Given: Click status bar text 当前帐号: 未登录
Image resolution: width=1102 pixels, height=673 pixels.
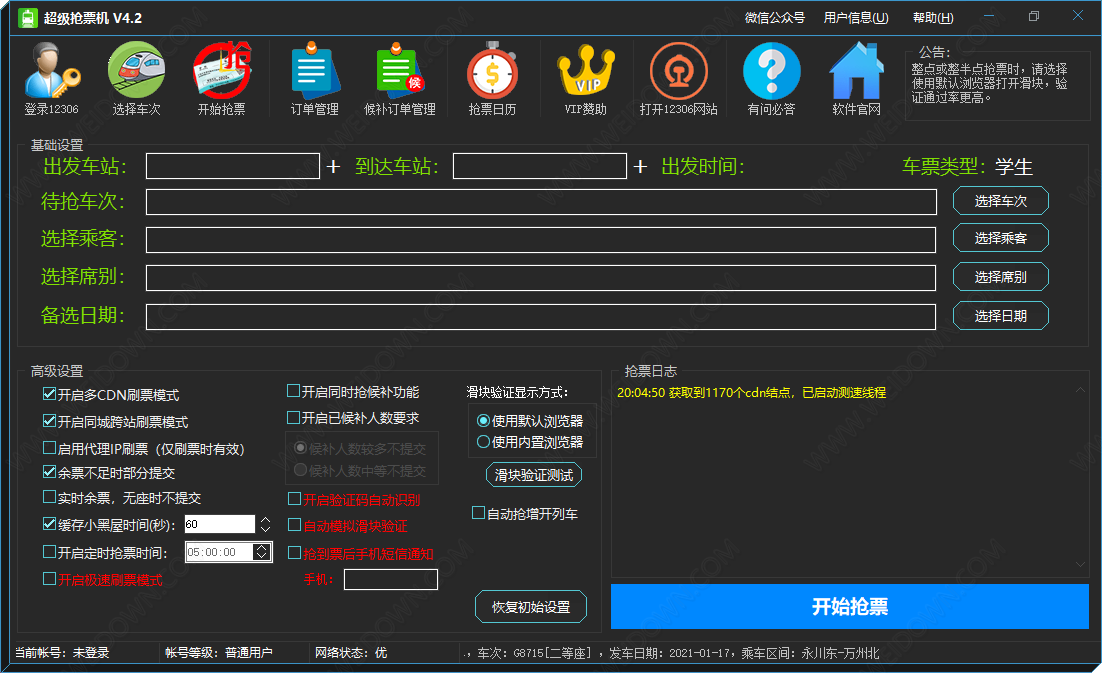Looking at the screenshot, I should [62, 653].
